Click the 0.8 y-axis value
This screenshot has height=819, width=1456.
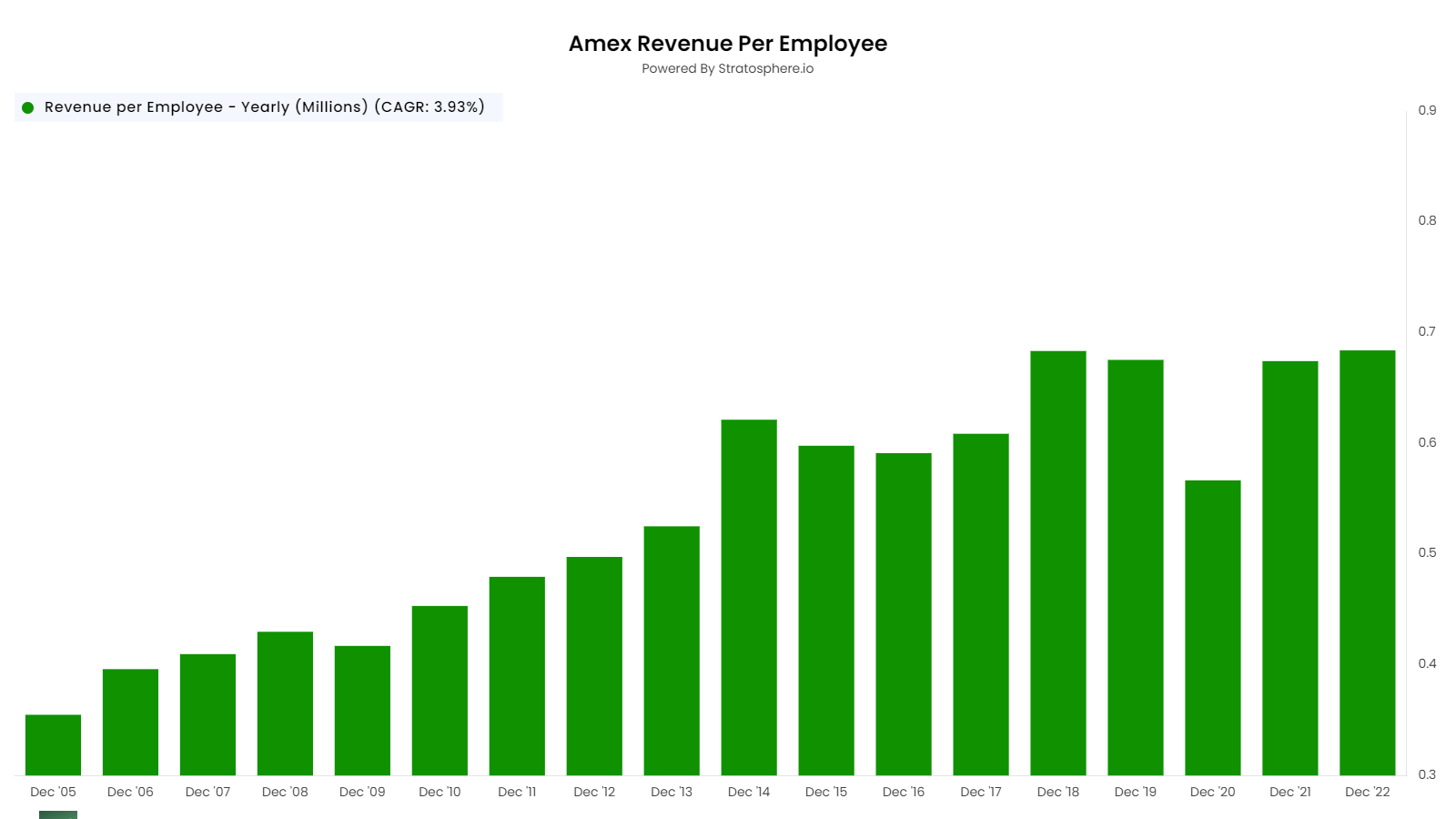tap(1427, 220)
